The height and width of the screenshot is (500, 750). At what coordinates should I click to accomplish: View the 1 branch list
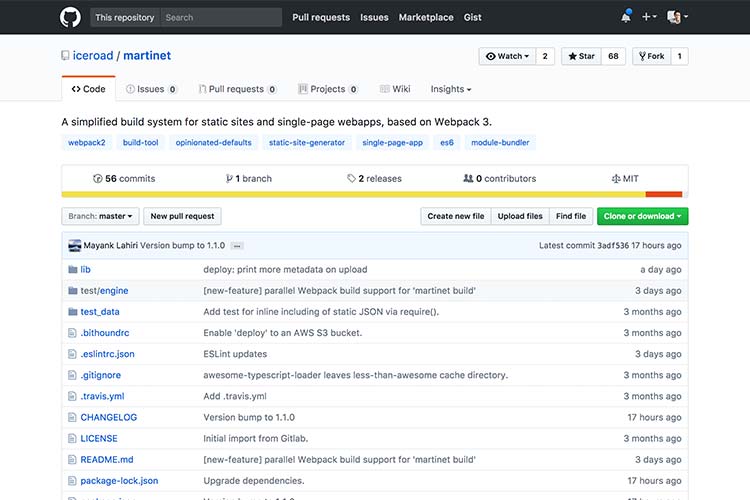249,178
